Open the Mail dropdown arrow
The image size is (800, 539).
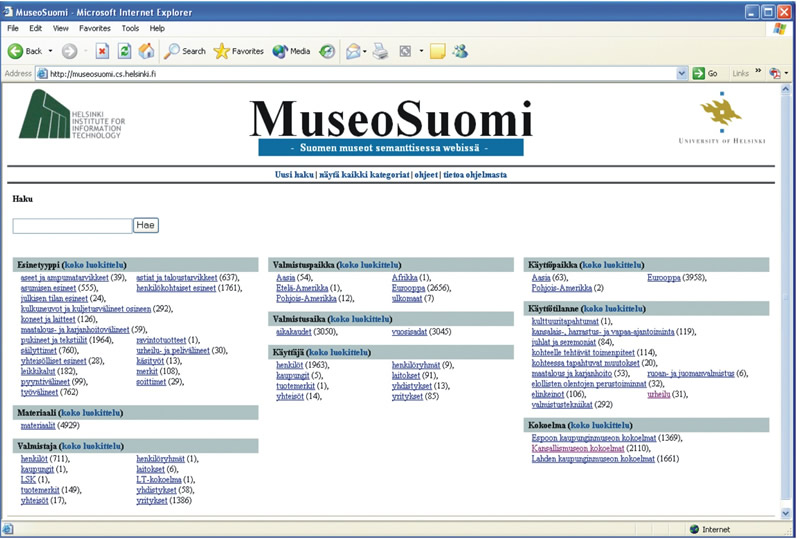364,51
